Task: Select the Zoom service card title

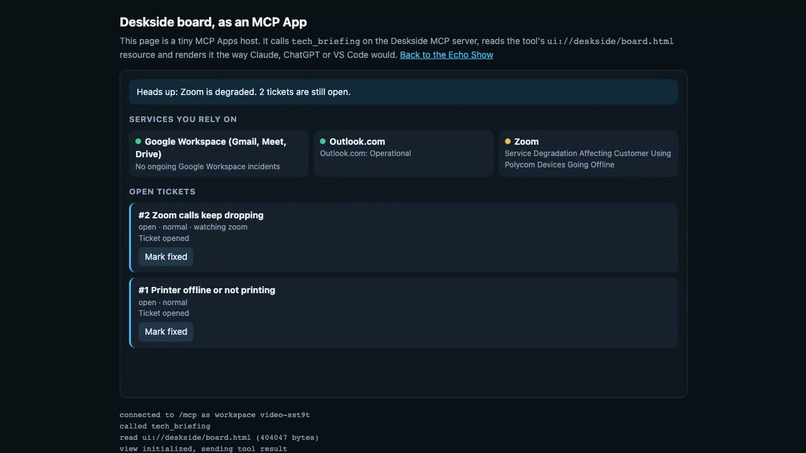Action: click(526, 141)
